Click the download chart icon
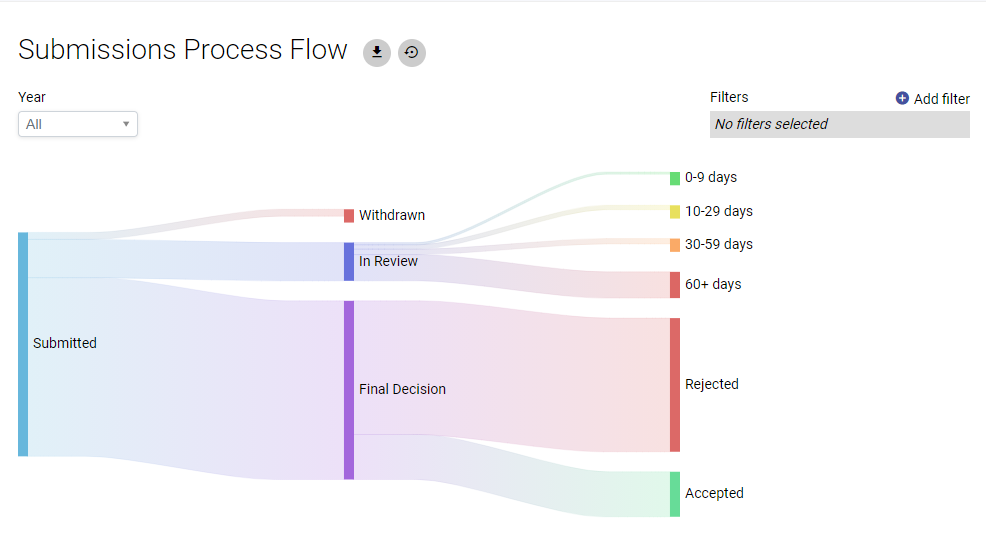 coord(376,53)
